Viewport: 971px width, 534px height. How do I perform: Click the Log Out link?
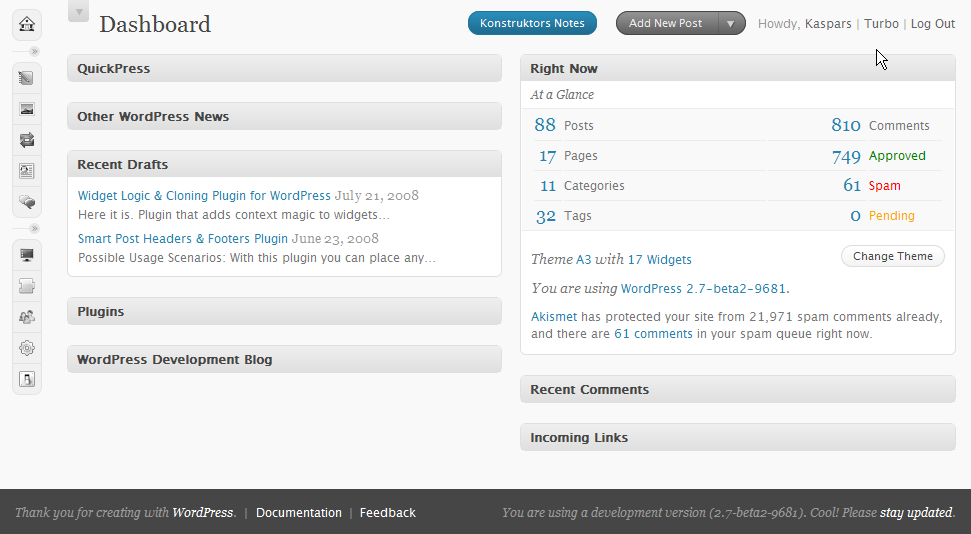pos(932,24)
